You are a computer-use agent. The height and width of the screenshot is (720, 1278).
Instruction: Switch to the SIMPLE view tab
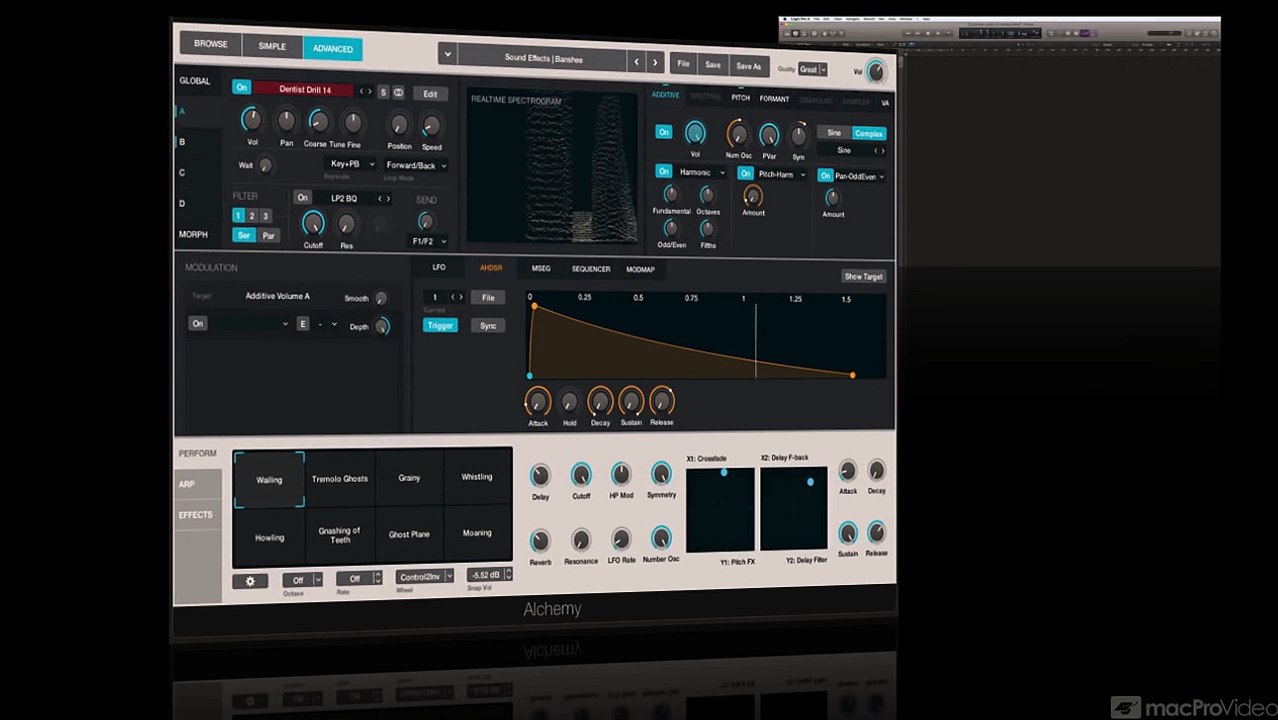click(x=272, y=46)
